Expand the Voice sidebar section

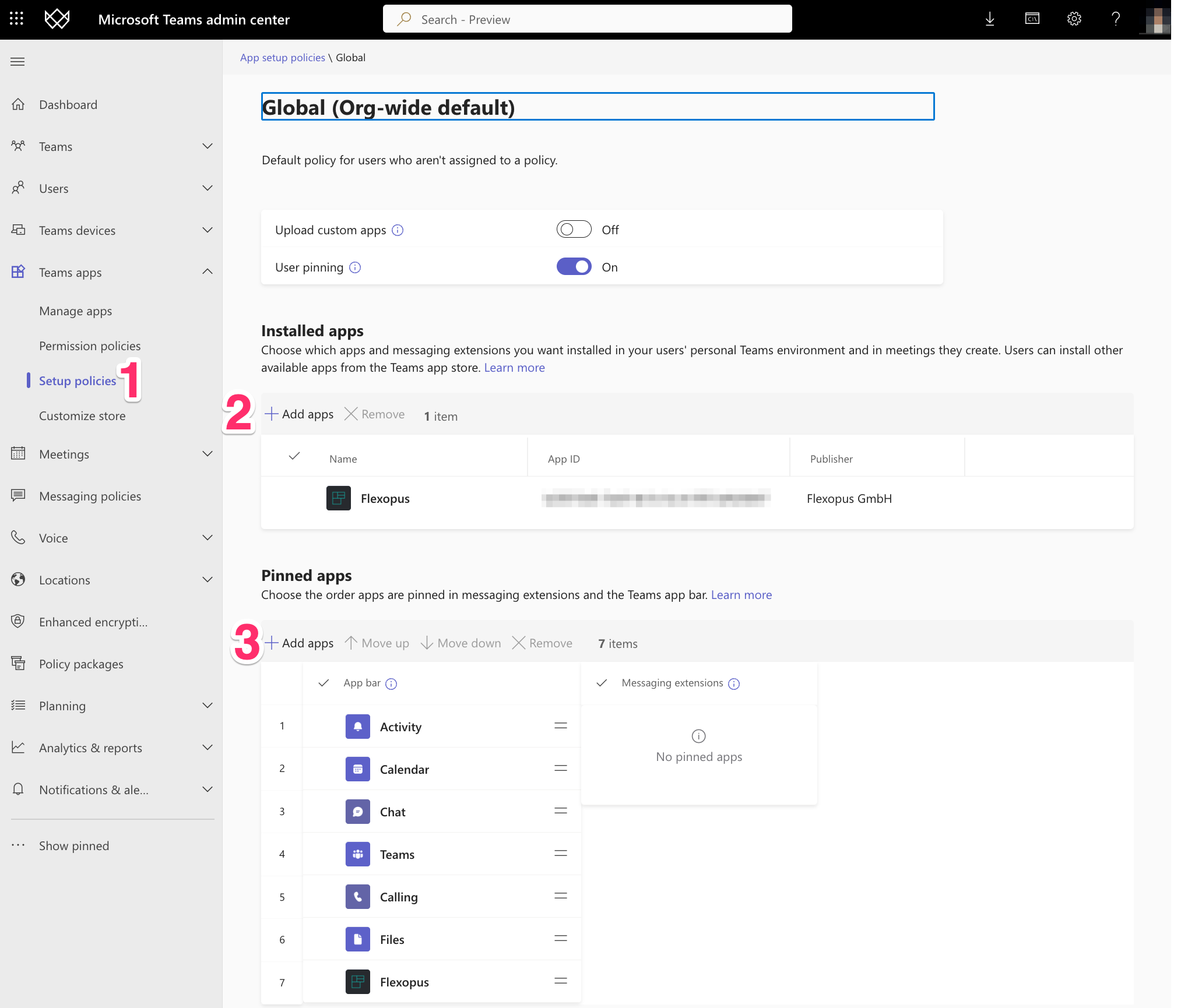coord(208,538)
